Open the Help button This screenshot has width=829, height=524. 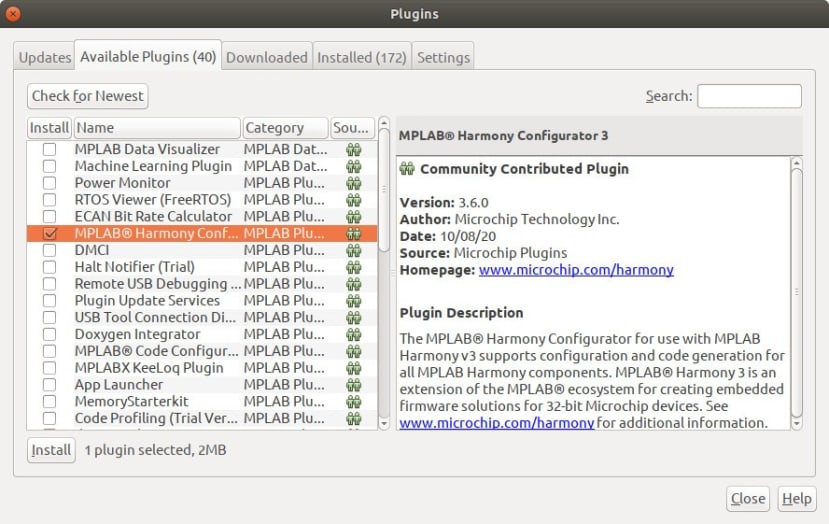point(797,499)
